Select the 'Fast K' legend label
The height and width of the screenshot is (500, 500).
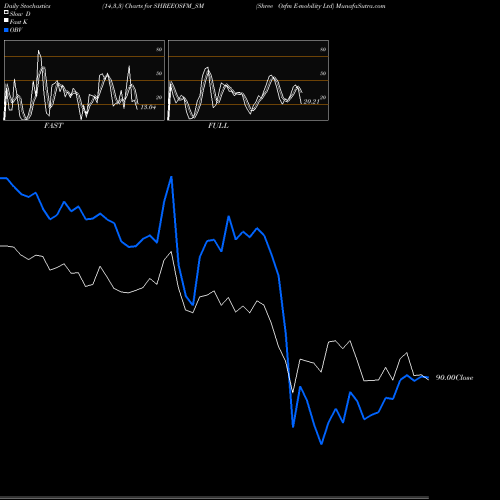pyautogui.click(x=19, y=22)
